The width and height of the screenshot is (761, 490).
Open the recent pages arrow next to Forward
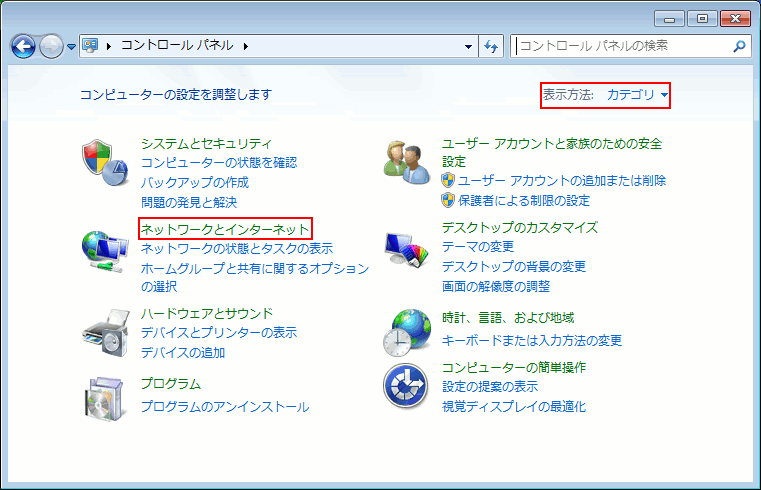point(72,47)
